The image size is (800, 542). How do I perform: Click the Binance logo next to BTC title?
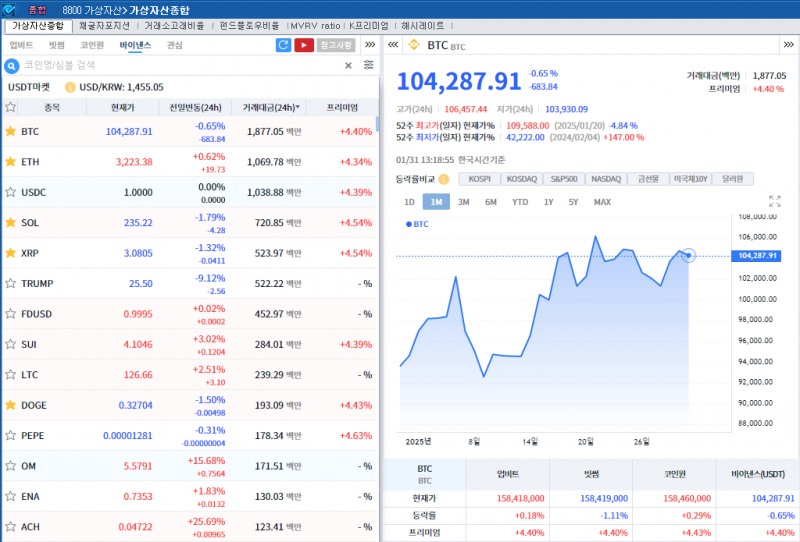point(414,45)
